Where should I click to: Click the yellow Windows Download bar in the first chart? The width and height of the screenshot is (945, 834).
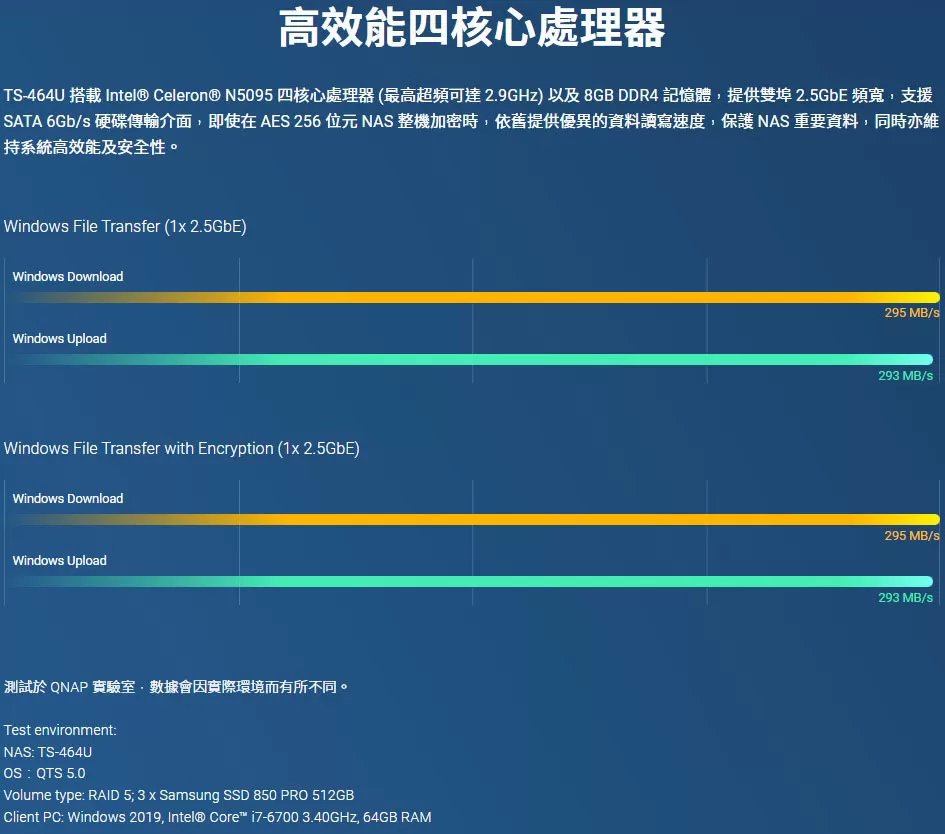click(476, 298)
